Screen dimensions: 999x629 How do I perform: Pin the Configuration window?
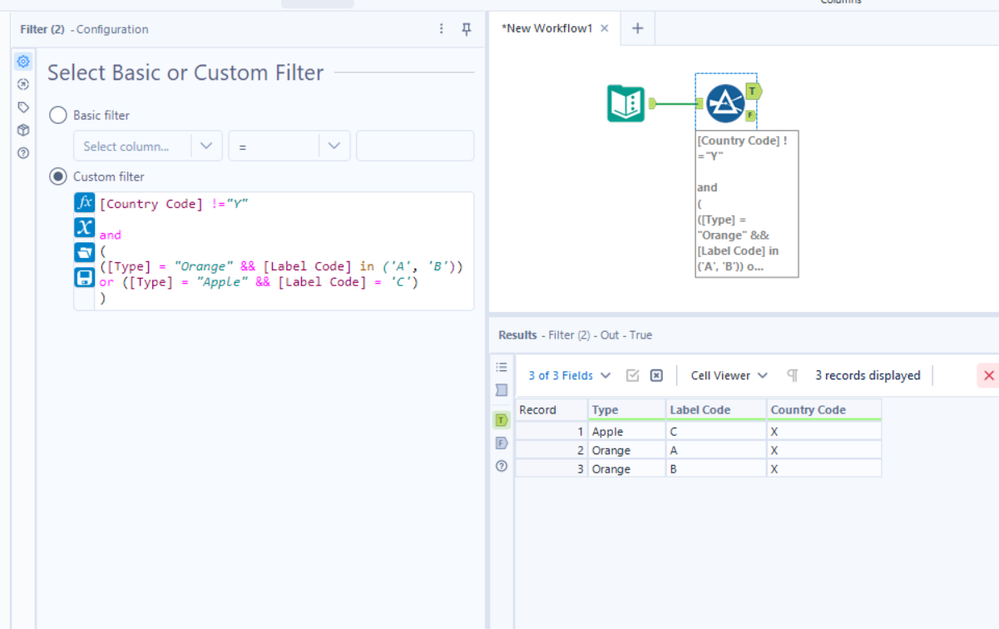466,29
